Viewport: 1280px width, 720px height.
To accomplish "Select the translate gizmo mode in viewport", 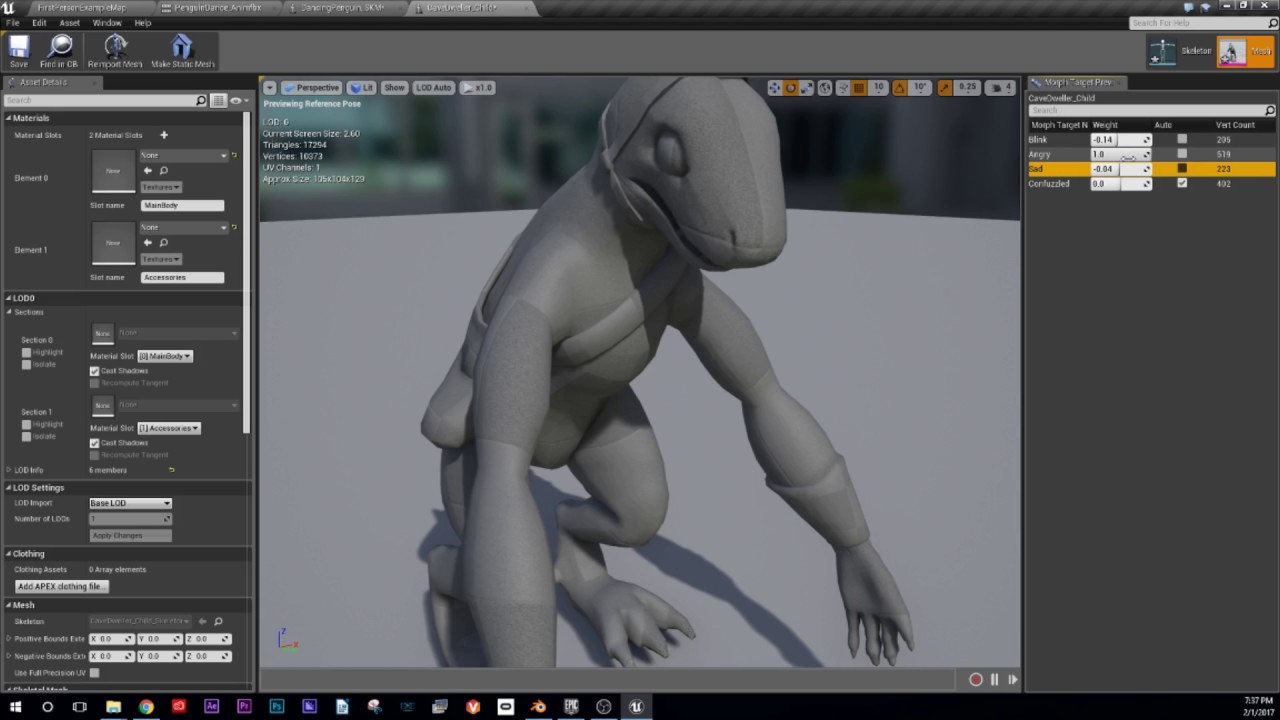I will (x=774, y=88).
